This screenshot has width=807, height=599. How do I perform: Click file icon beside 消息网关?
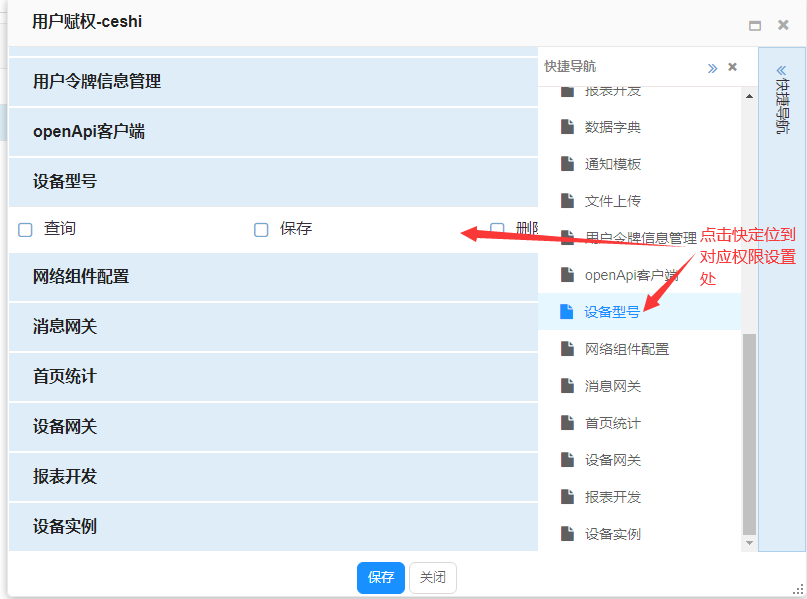567,386
